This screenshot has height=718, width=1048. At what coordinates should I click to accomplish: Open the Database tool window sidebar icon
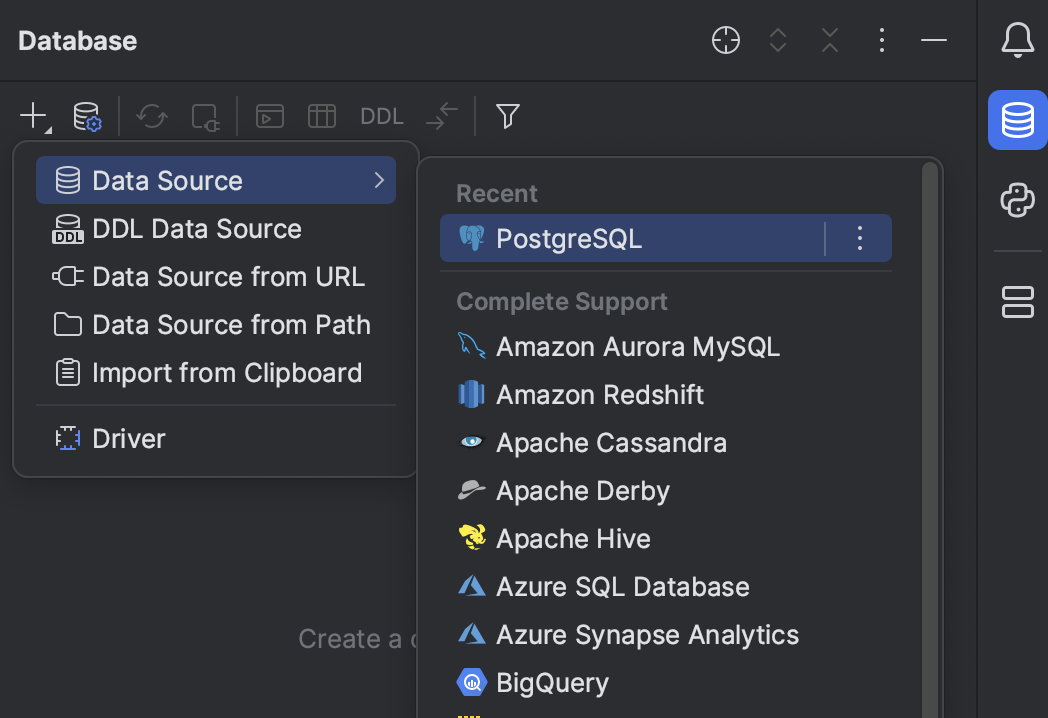click(1017, 120)
